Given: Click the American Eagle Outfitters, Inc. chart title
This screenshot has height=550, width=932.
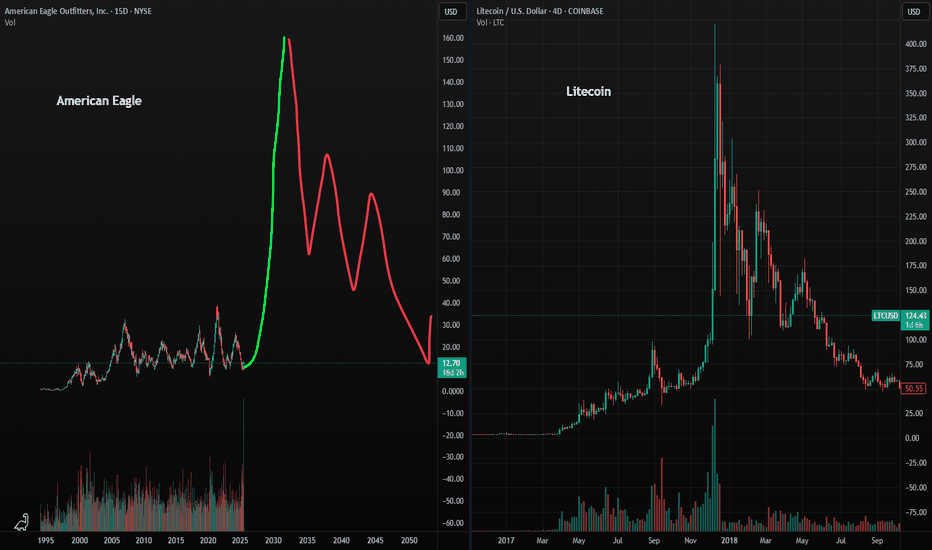Looking at the screenshot, I should coord(78,11).
